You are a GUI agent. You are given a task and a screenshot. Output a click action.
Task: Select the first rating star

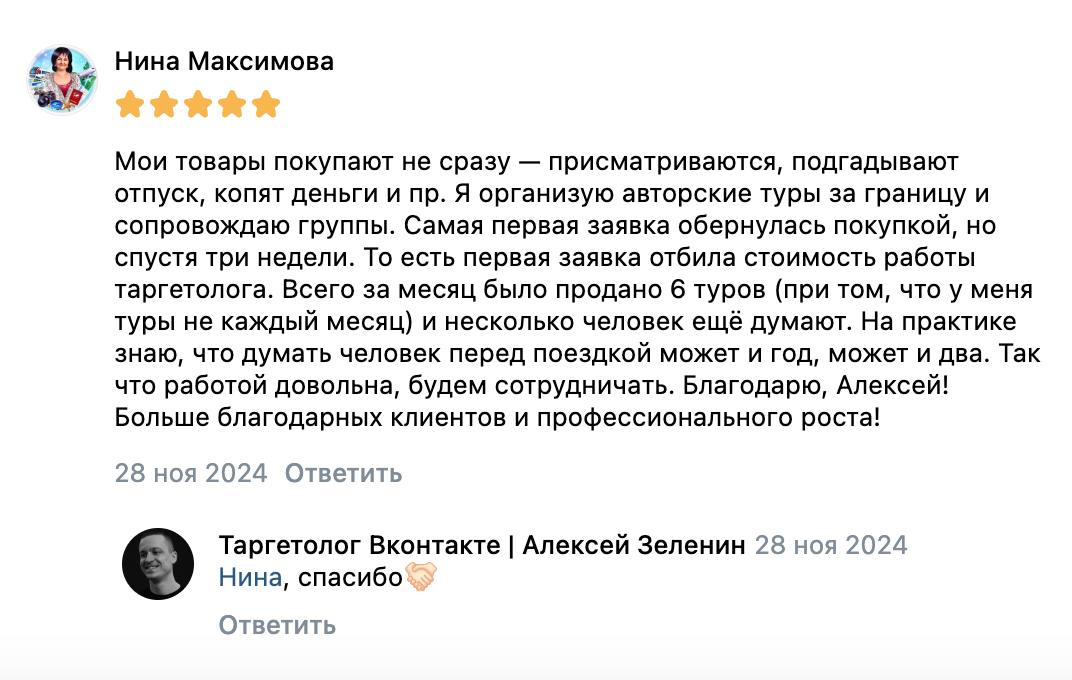pos(130,105)
